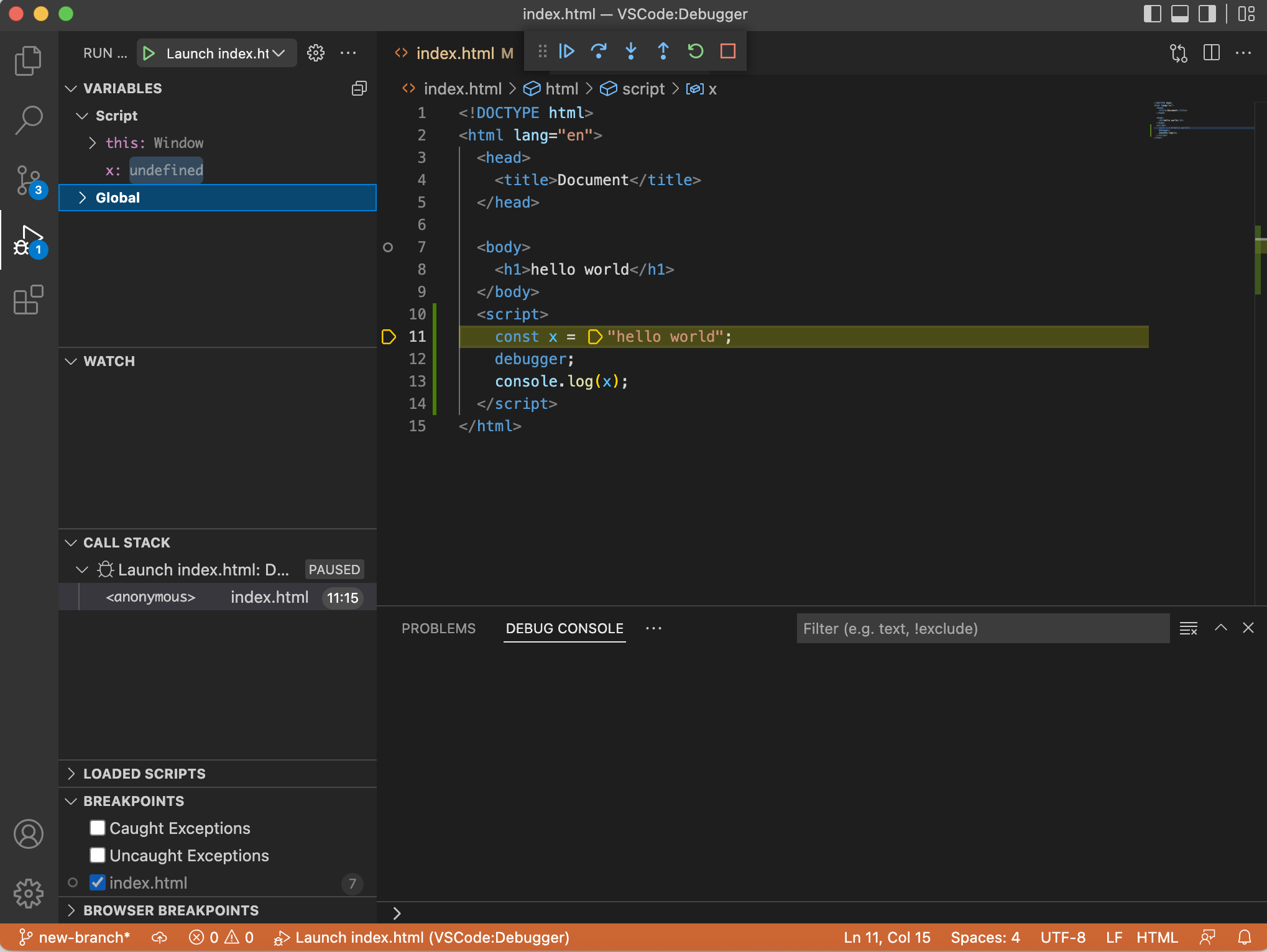Click the script breadcrumb item
Screen dimensions: 1267x952
coord(632,89)
